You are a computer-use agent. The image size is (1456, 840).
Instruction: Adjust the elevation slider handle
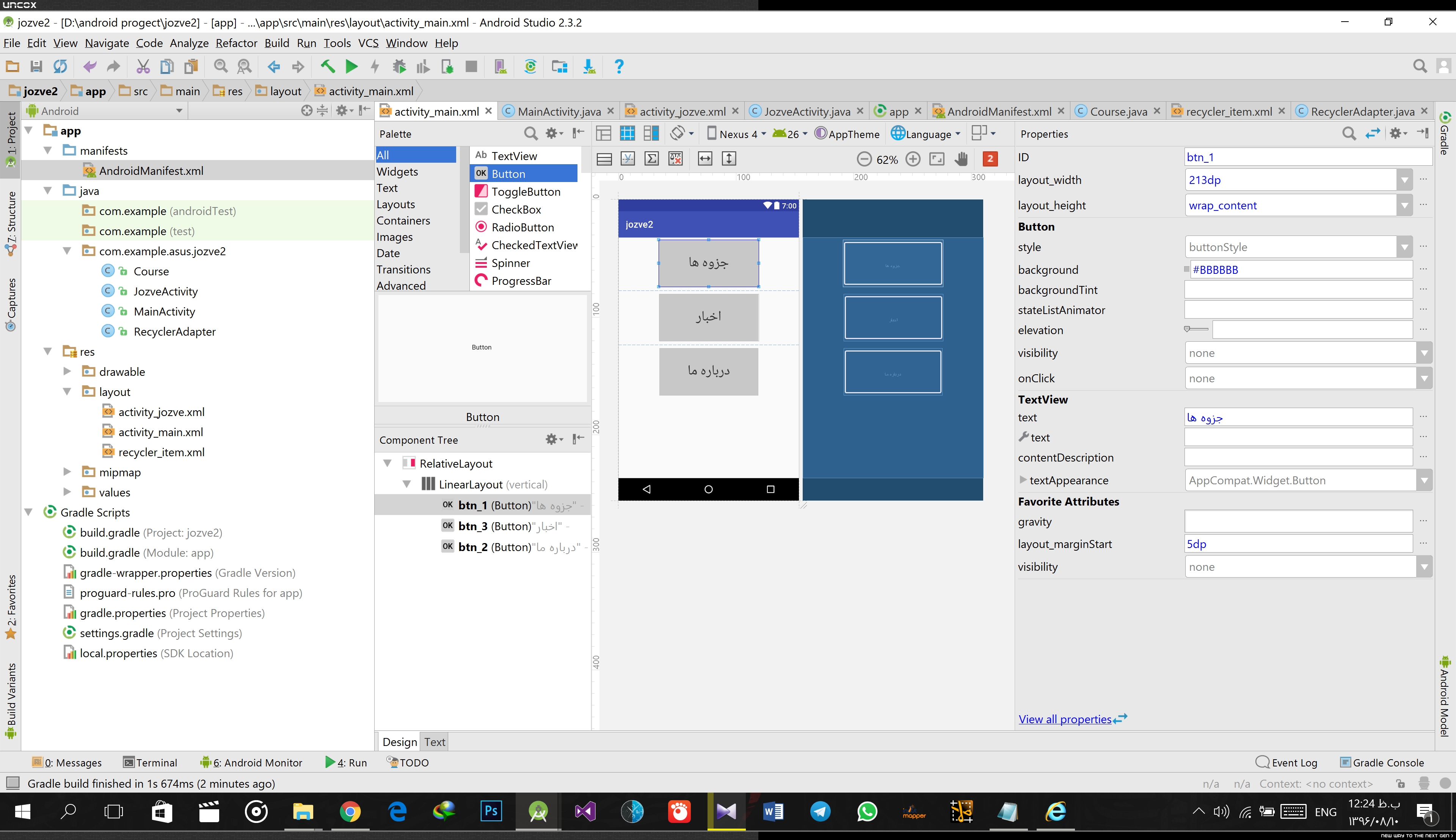click(x=1187, y=330)
